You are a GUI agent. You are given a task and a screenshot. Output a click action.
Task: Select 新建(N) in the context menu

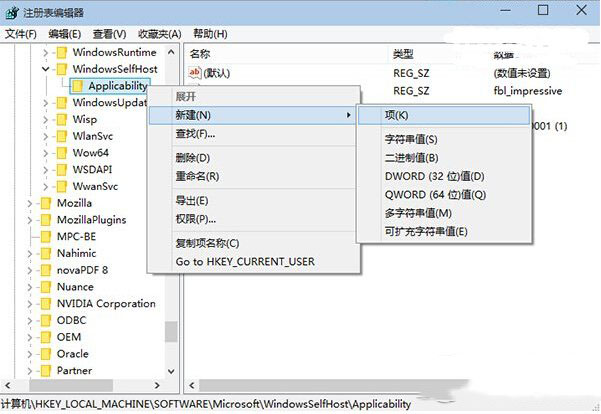pyautogui.click(x=253, y=115)
